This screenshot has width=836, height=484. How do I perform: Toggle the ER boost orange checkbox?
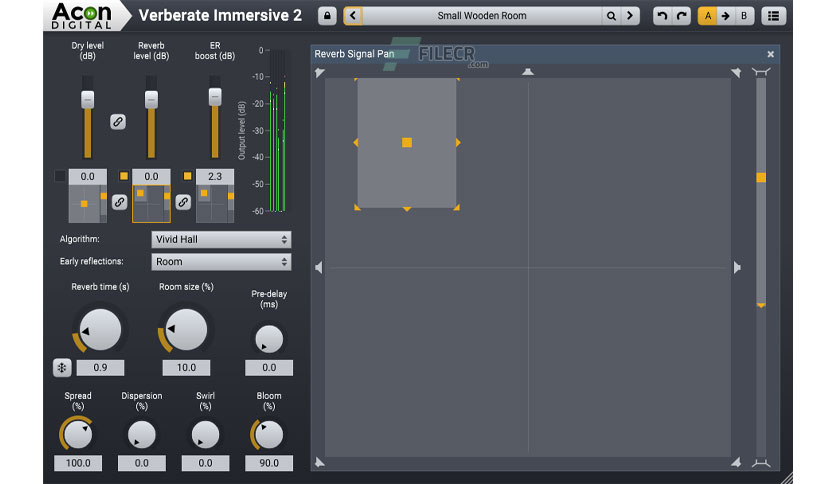[187, 176]
